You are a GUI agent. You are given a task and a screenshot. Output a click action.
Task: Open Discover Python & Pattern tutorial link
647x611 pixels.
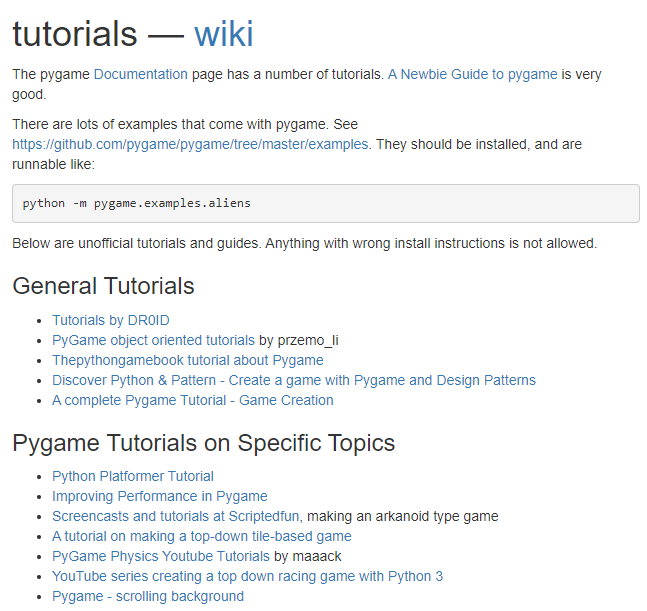[x=294, y=380]
